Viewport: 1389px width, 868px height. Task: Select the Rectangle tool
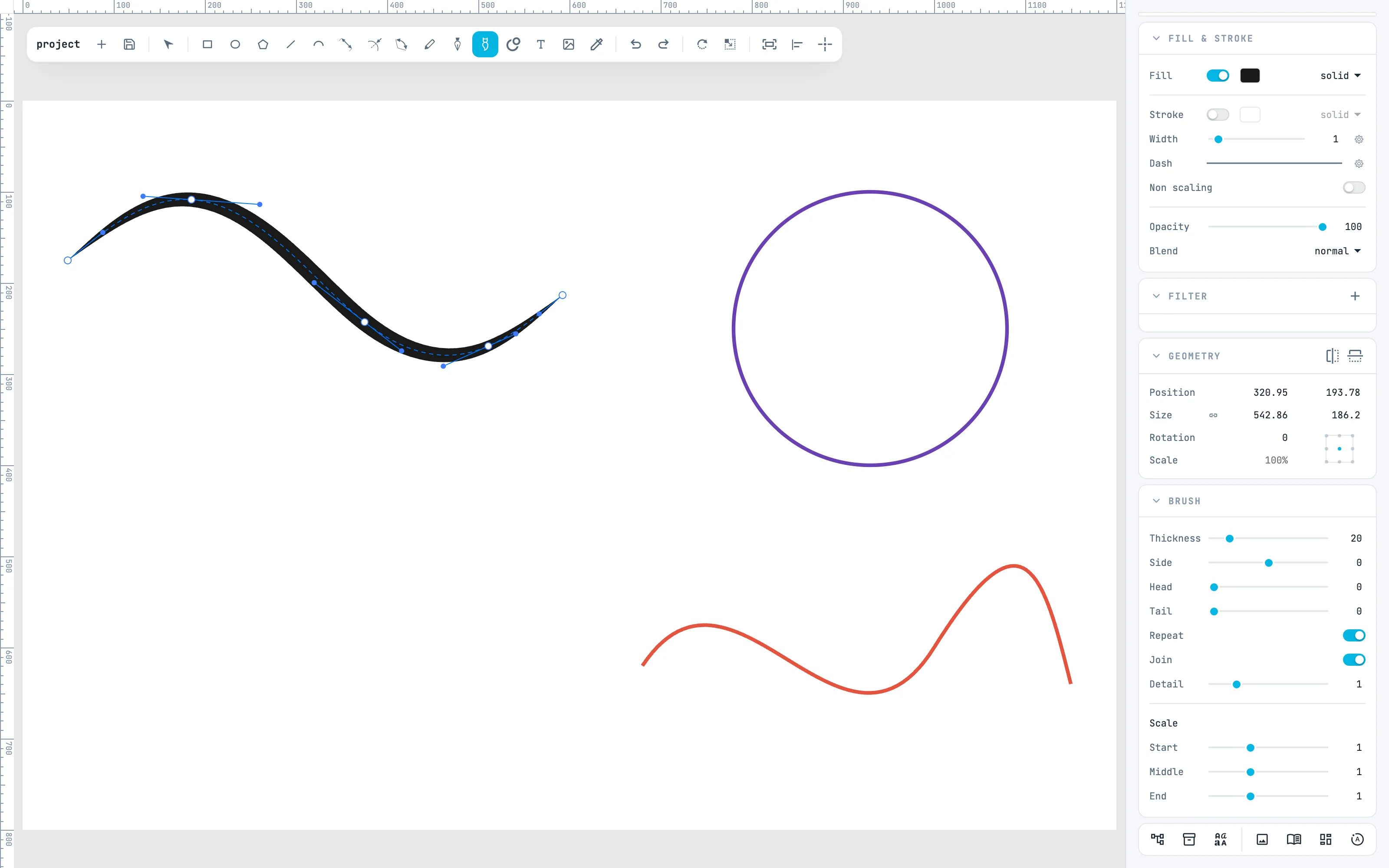(x=207, y=44)
